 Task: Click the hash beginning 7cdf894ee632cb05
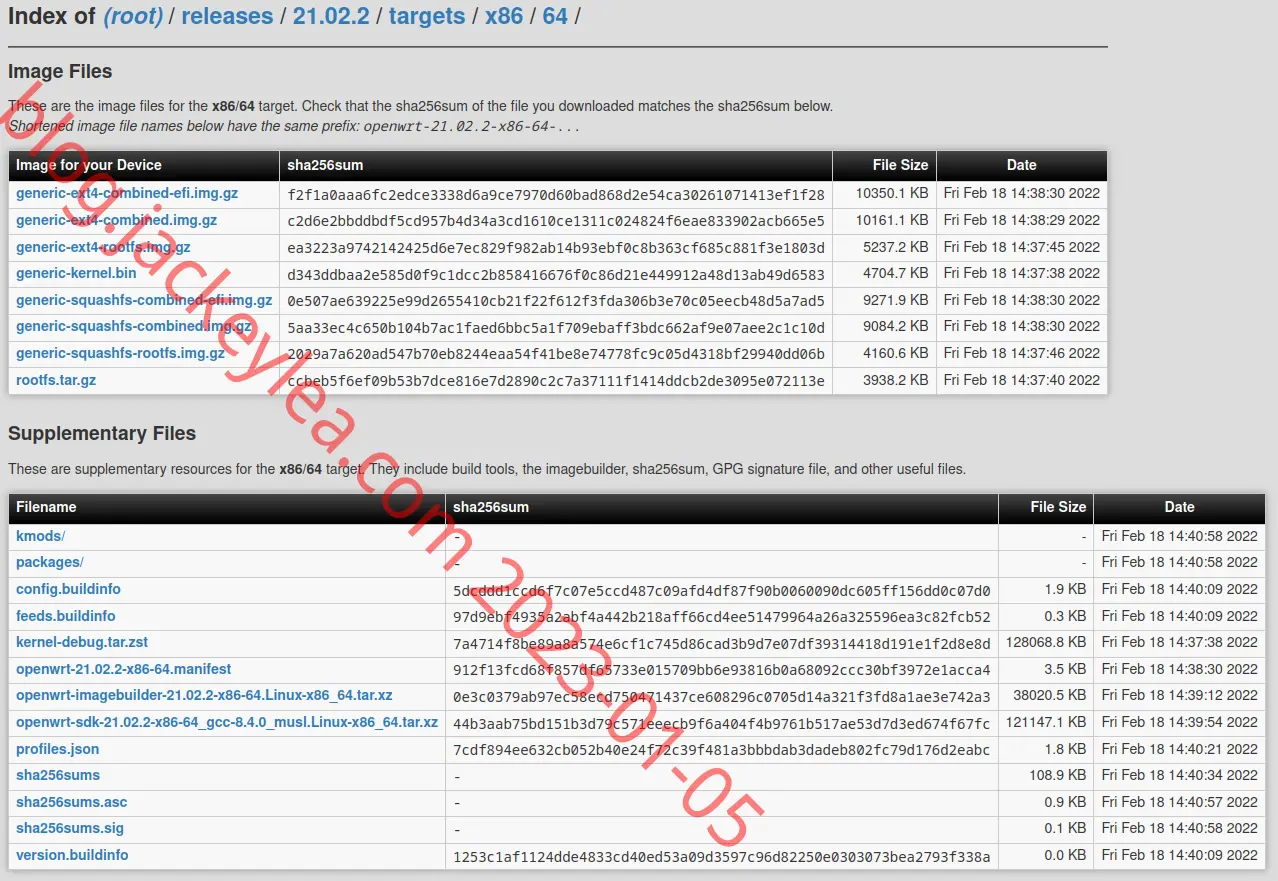coord(722,750)
